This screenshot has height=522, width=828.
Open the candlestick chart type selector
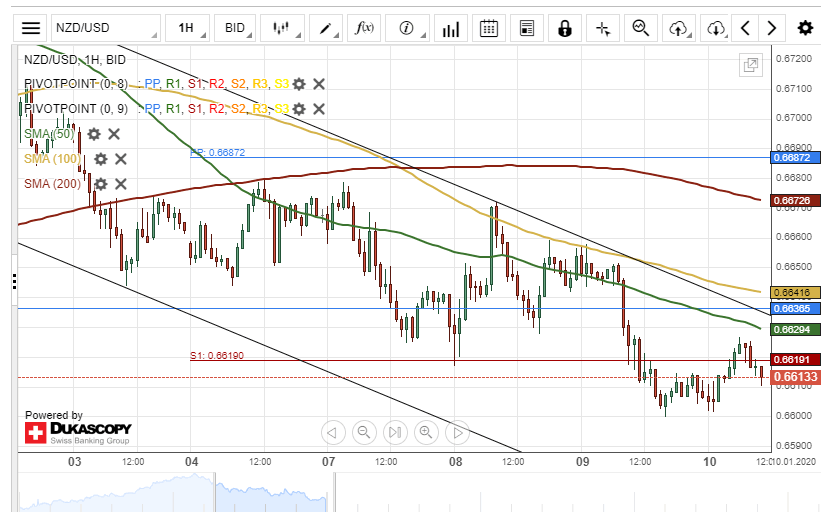pyautogui.click(x=283, y=28)
